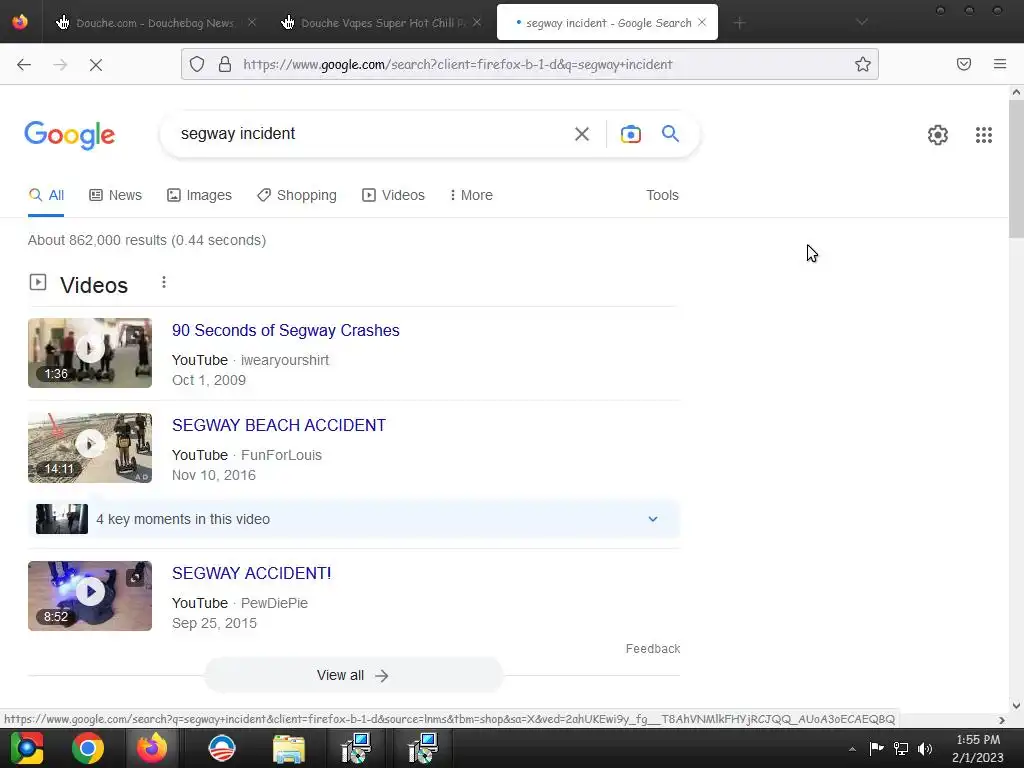Select the All results tab
The width and height of the screenshot is (1024, 768).
(x=46, y=195)
